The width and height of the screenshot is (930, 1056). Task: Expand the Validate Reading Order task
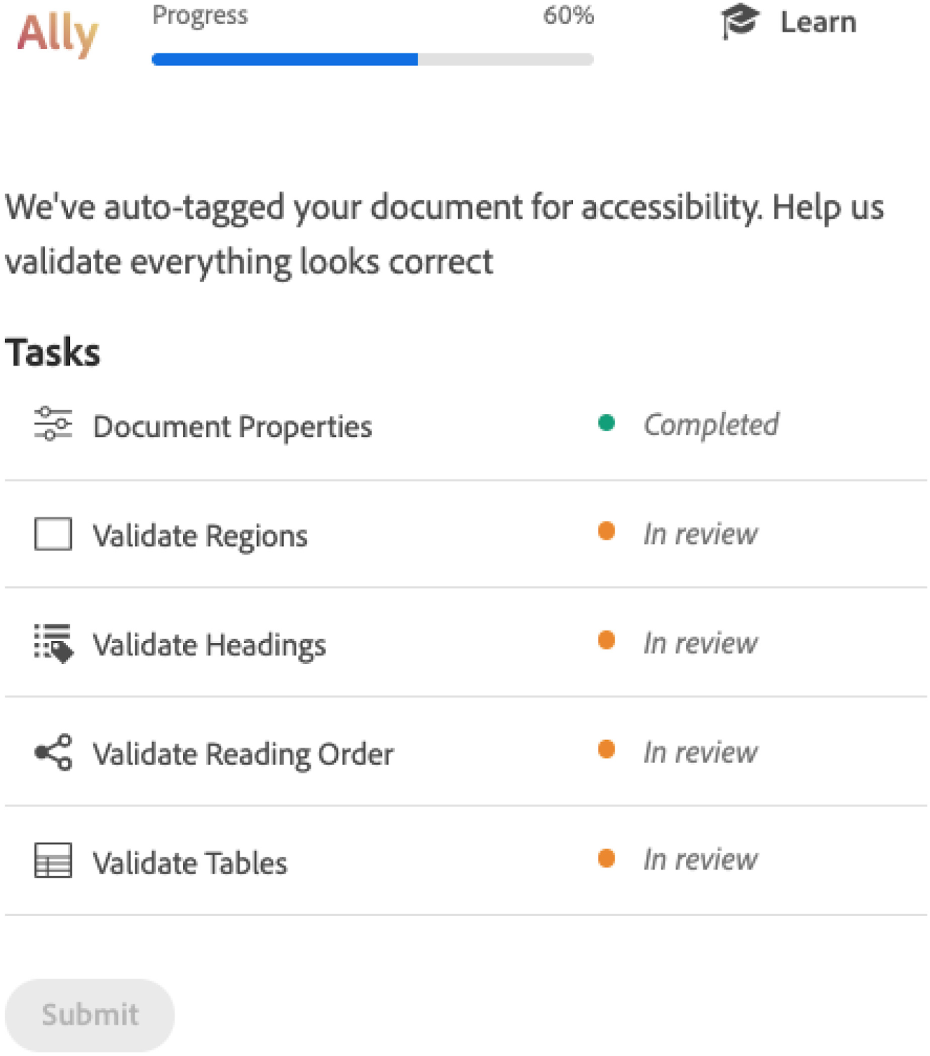click(x=242, y=755)
